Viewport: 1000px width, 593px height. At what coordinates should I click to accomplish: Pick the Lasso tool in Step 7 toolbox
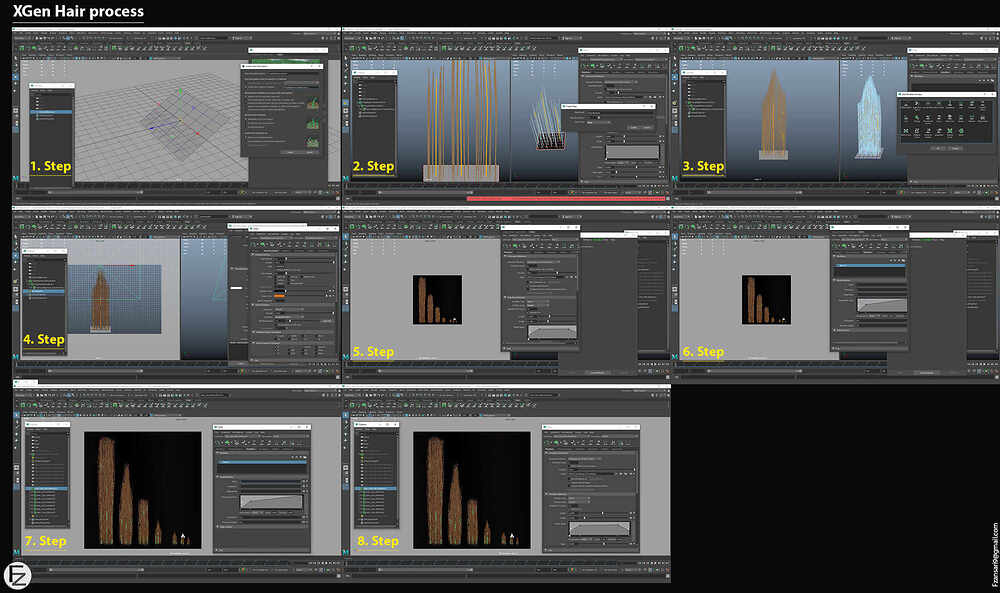pos(17,423)
